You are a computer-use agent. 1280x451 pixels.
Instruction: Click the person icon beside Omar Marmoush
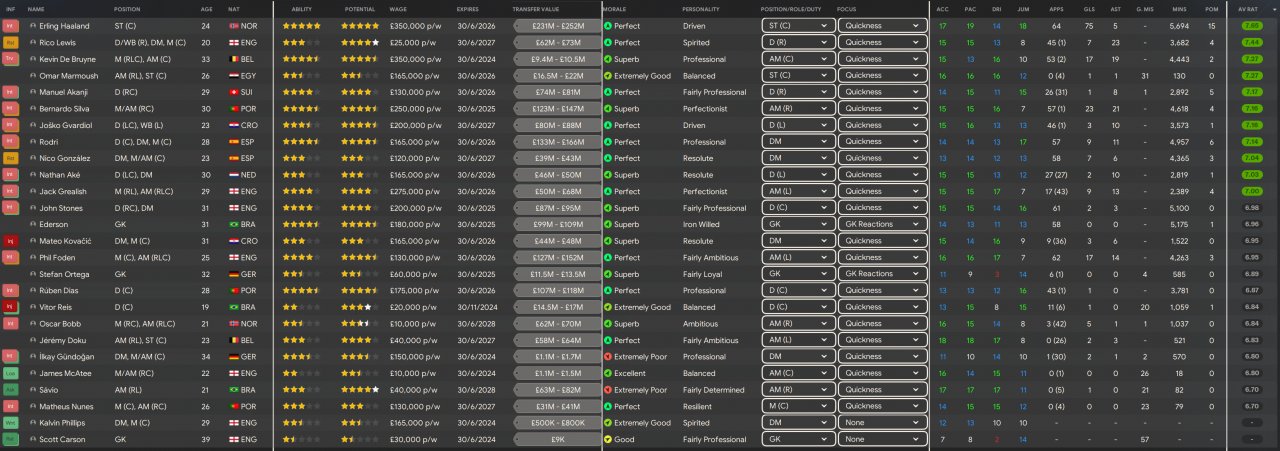pos(33,75)
